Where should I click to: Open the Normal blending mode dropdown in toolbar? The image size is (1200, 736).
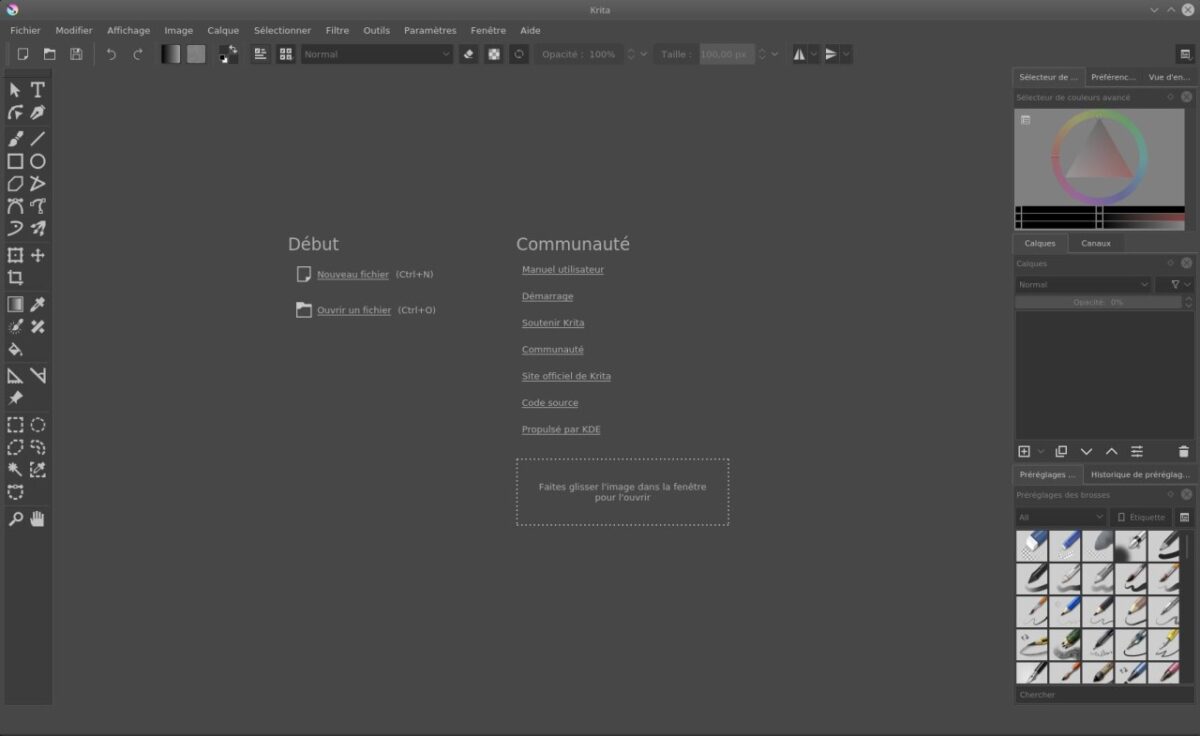[x=377, y=54]
